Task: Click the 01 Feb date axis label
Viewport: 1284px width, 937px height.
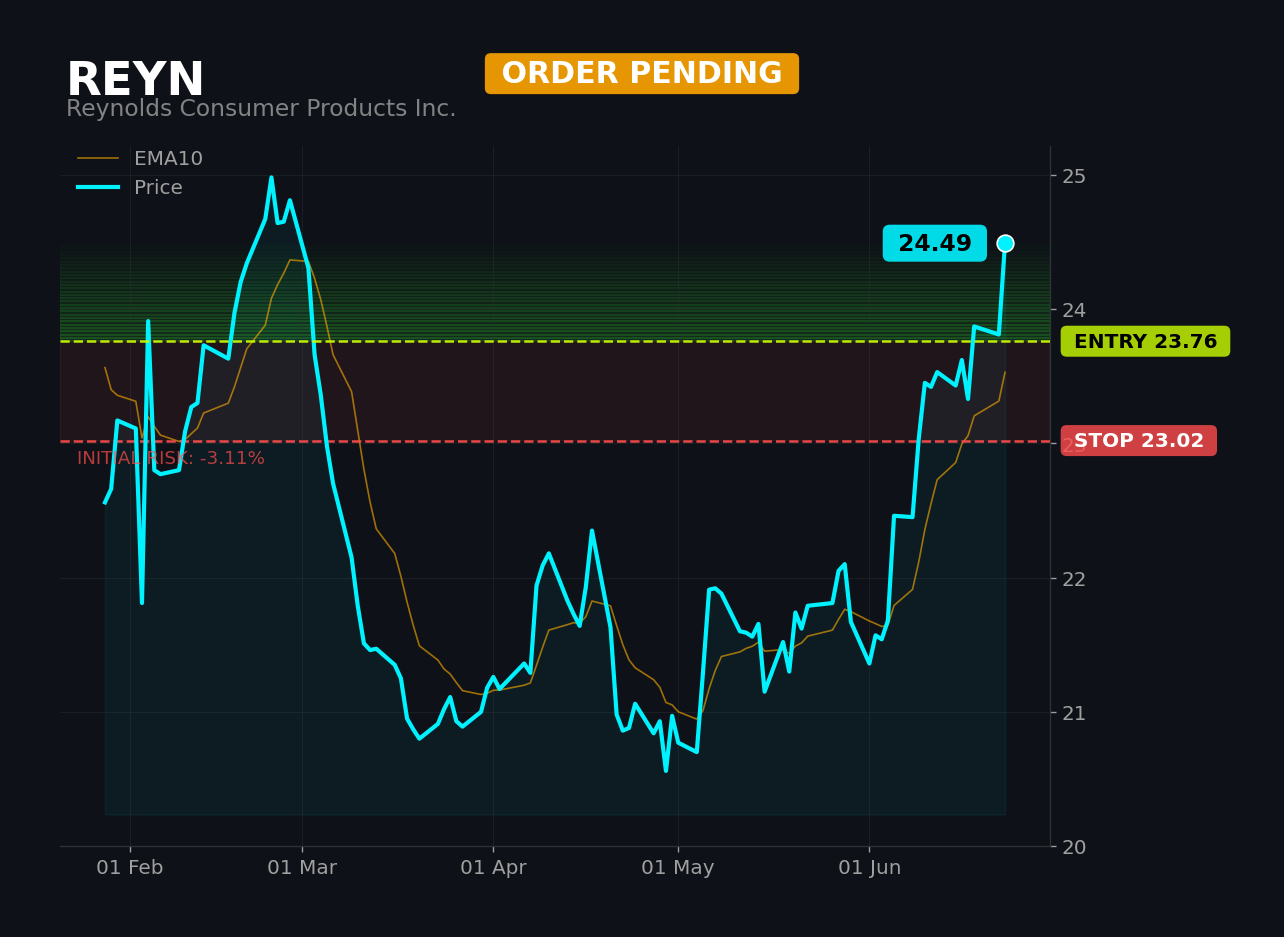Action: 130,868
